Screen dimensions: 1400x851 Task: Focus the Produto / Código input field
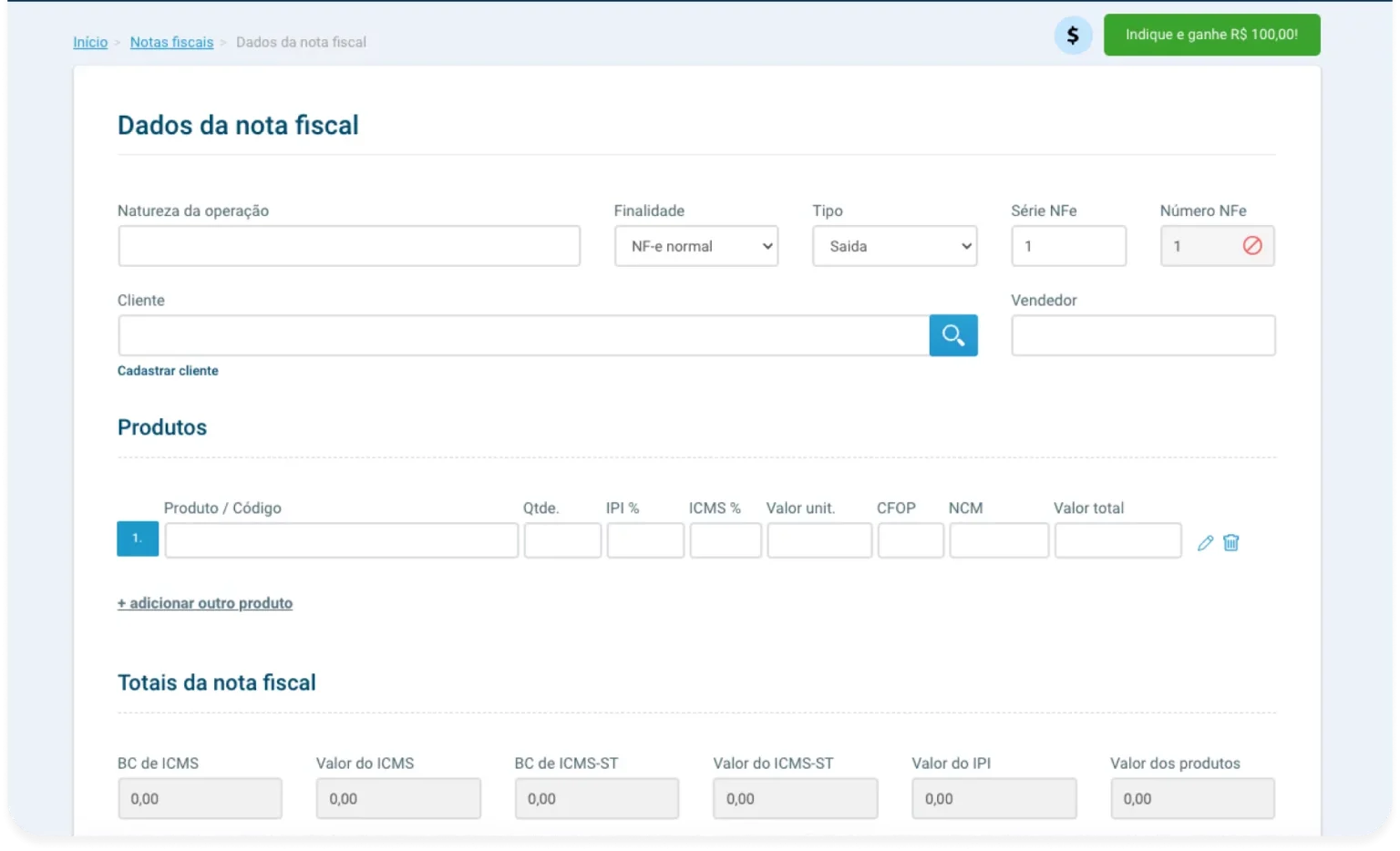click(x=341, y=540)
